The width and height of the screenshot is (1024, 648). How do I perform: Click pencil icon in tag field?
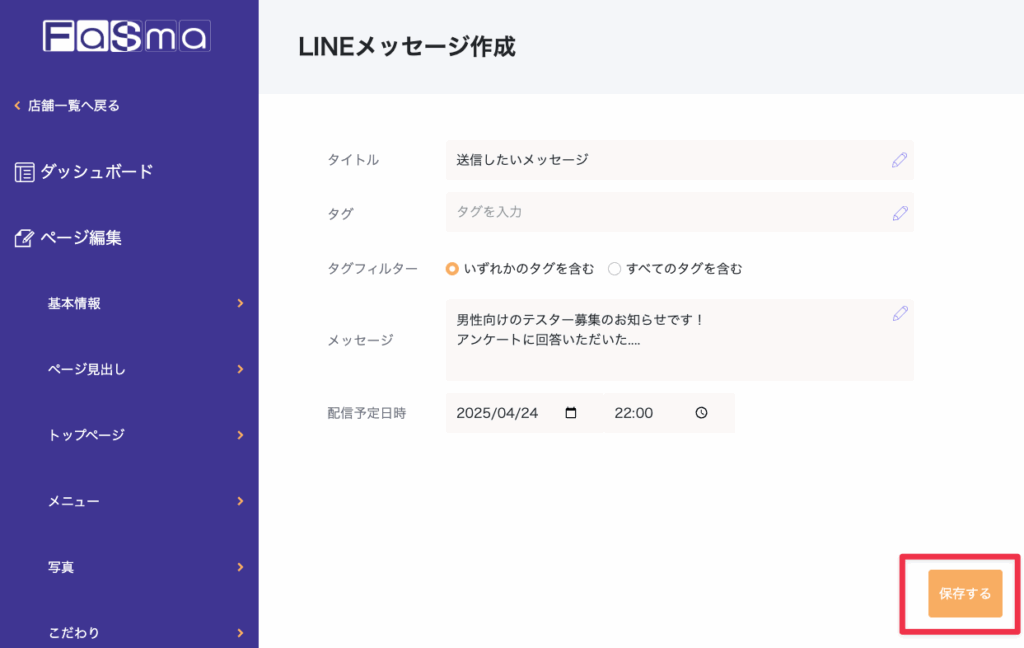[x=899, y=213]
